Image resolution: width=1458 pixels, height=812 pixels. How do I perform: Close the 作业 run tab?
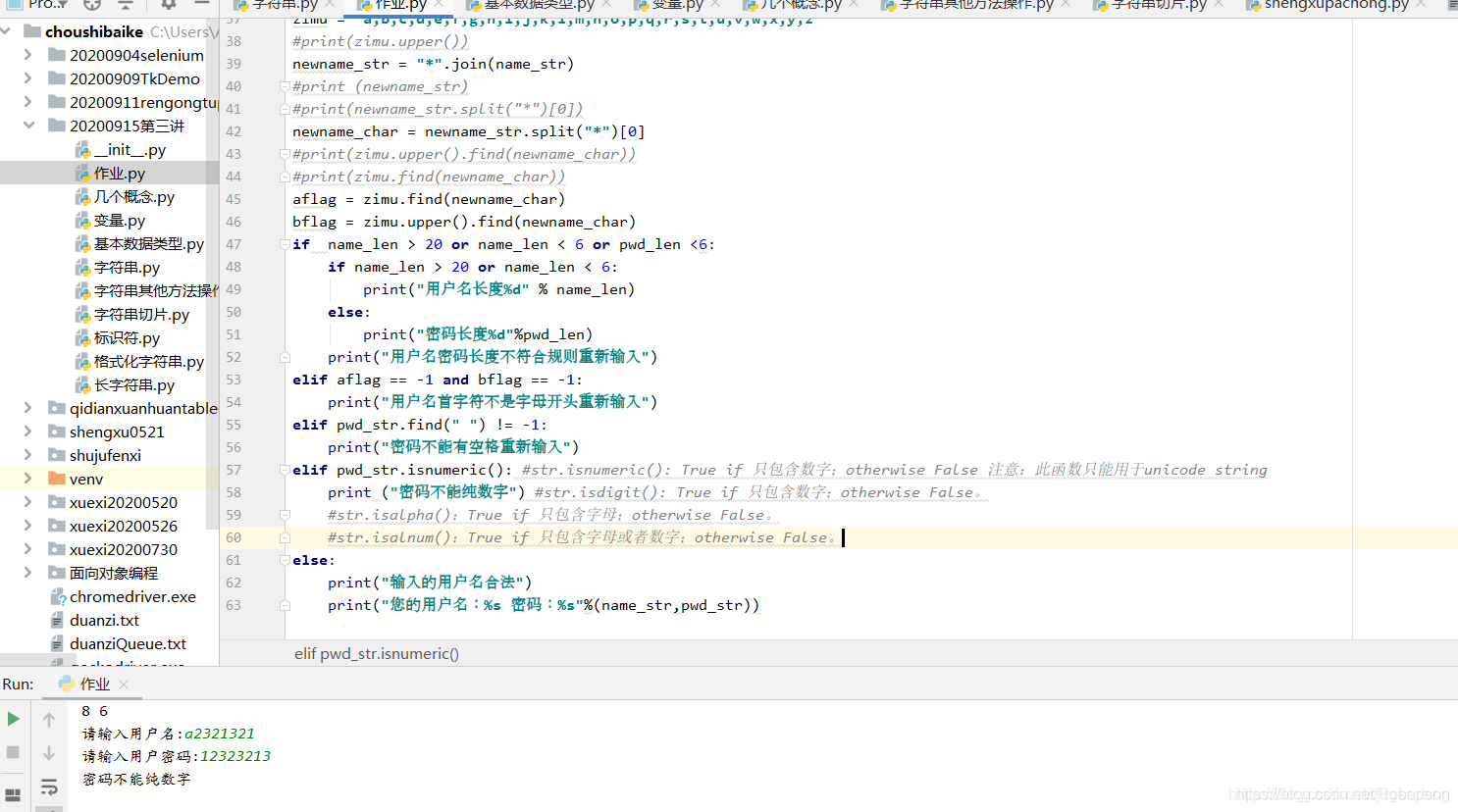pos(124,685)
